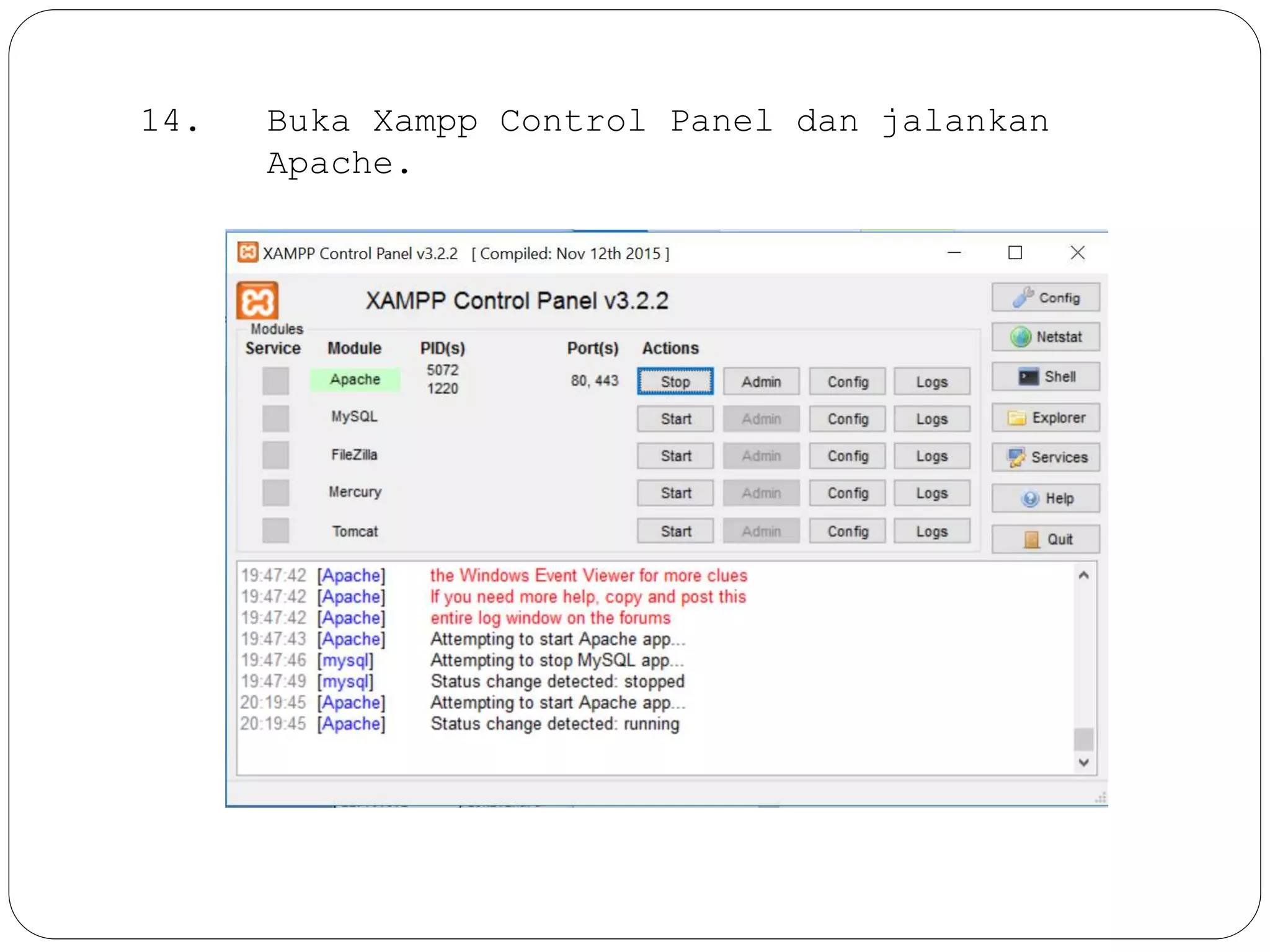Open Apache Logs
This screenshot has width=1270, height=952.
click(932, 381)
